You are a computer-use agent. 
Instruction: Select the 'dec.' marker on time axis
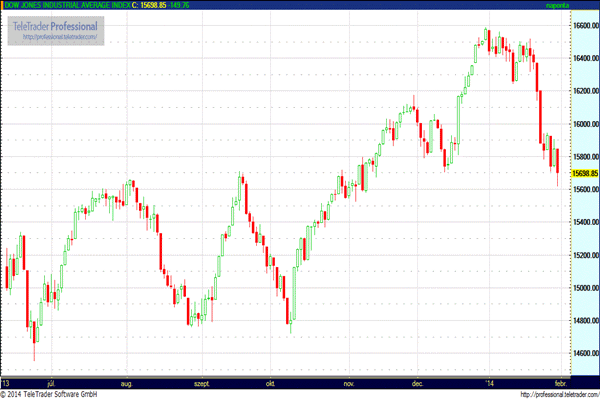pyautogui.click(x=417, y=384)
